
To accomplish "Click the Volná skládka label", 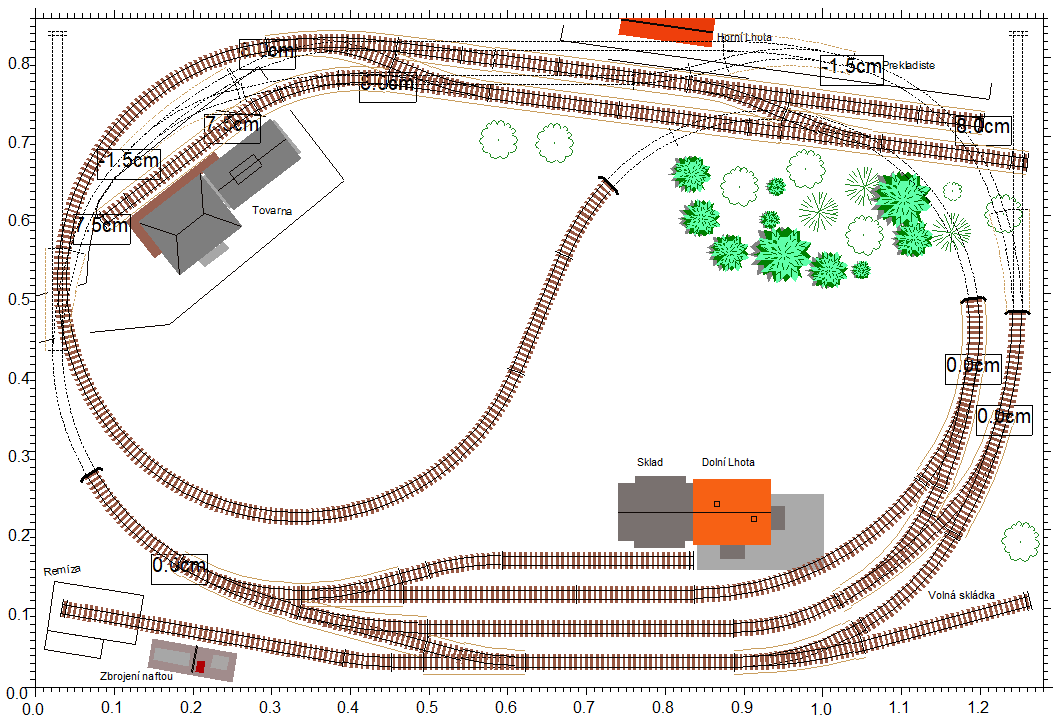I will coord(961,595).
